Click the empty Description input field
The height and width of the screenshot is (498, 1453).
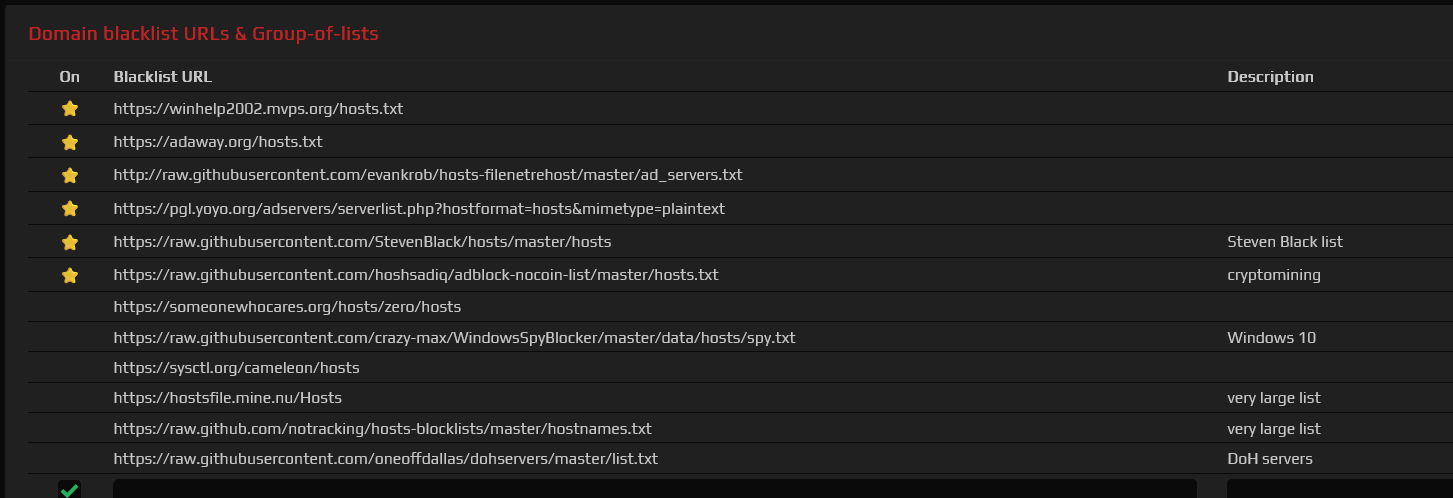[1340, 489]
